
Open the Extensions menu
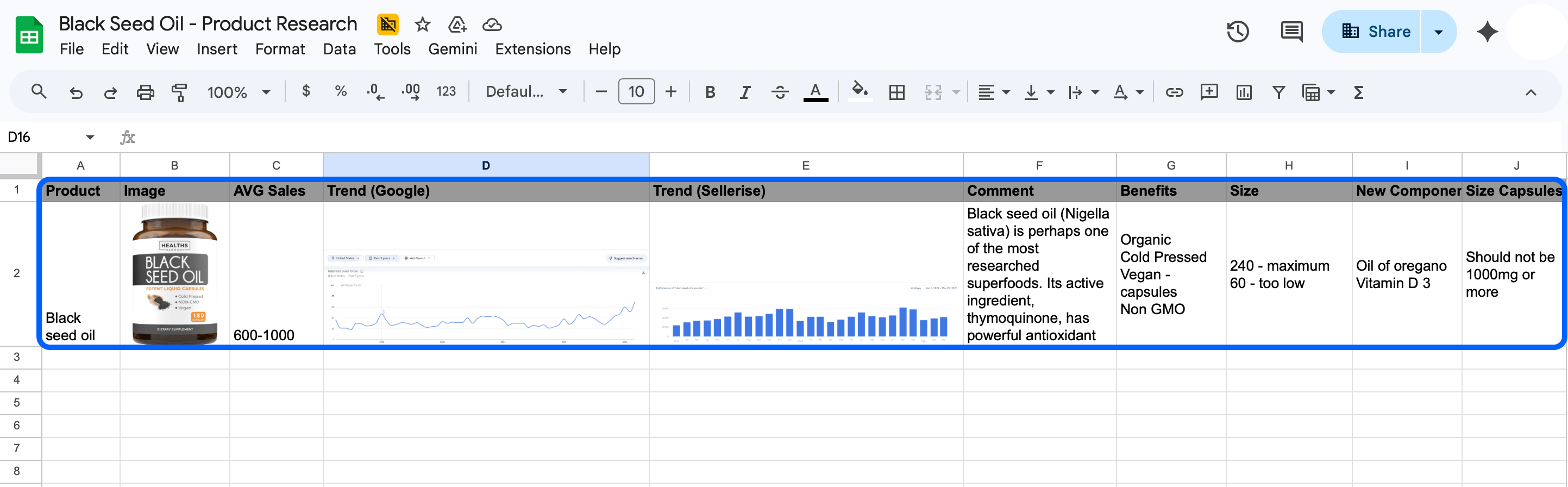coord(532,49)
